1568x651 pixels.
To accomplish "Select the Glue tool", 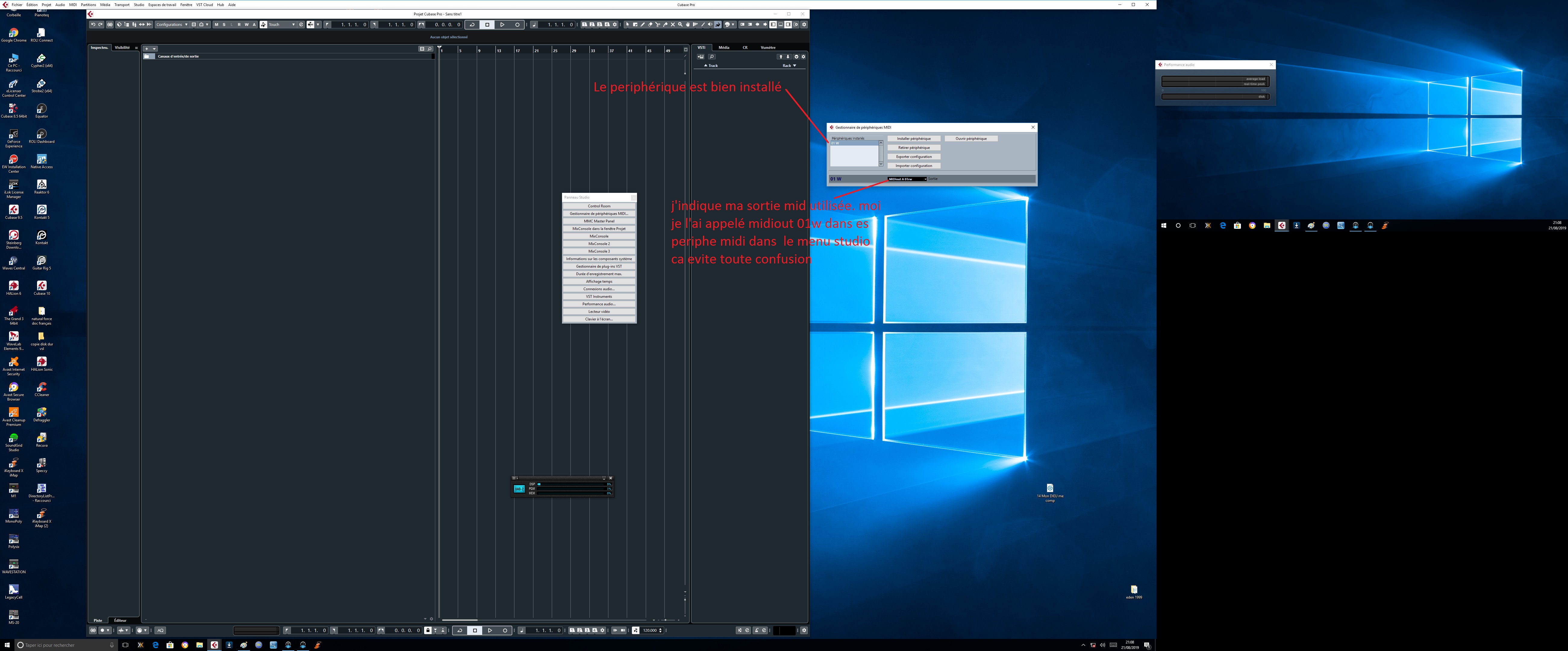I will (665, 24).
